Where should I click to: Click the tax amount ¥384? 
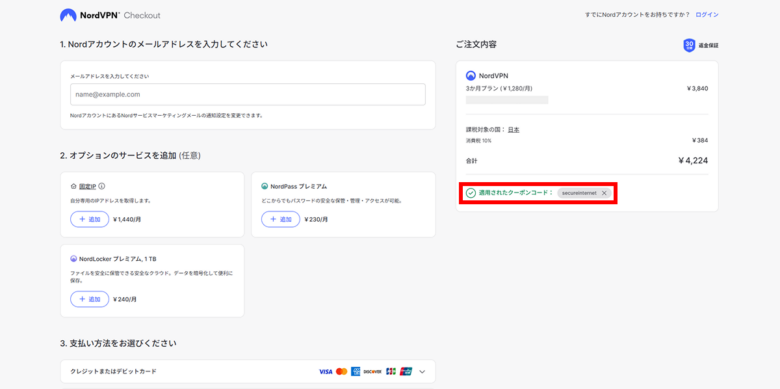(x=700, y=140)
